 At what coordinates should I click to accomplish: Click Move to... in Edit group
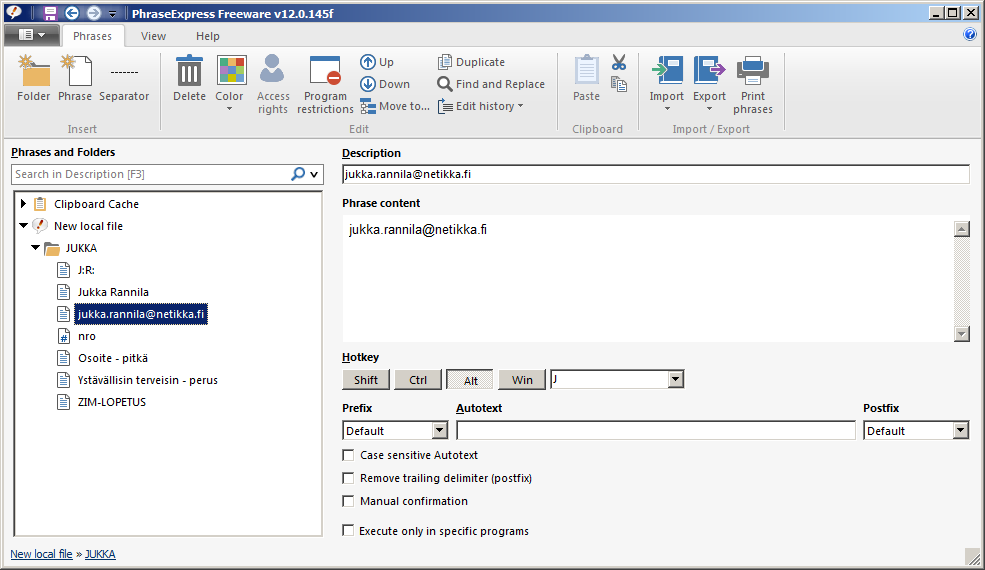[x=395, y=106]
